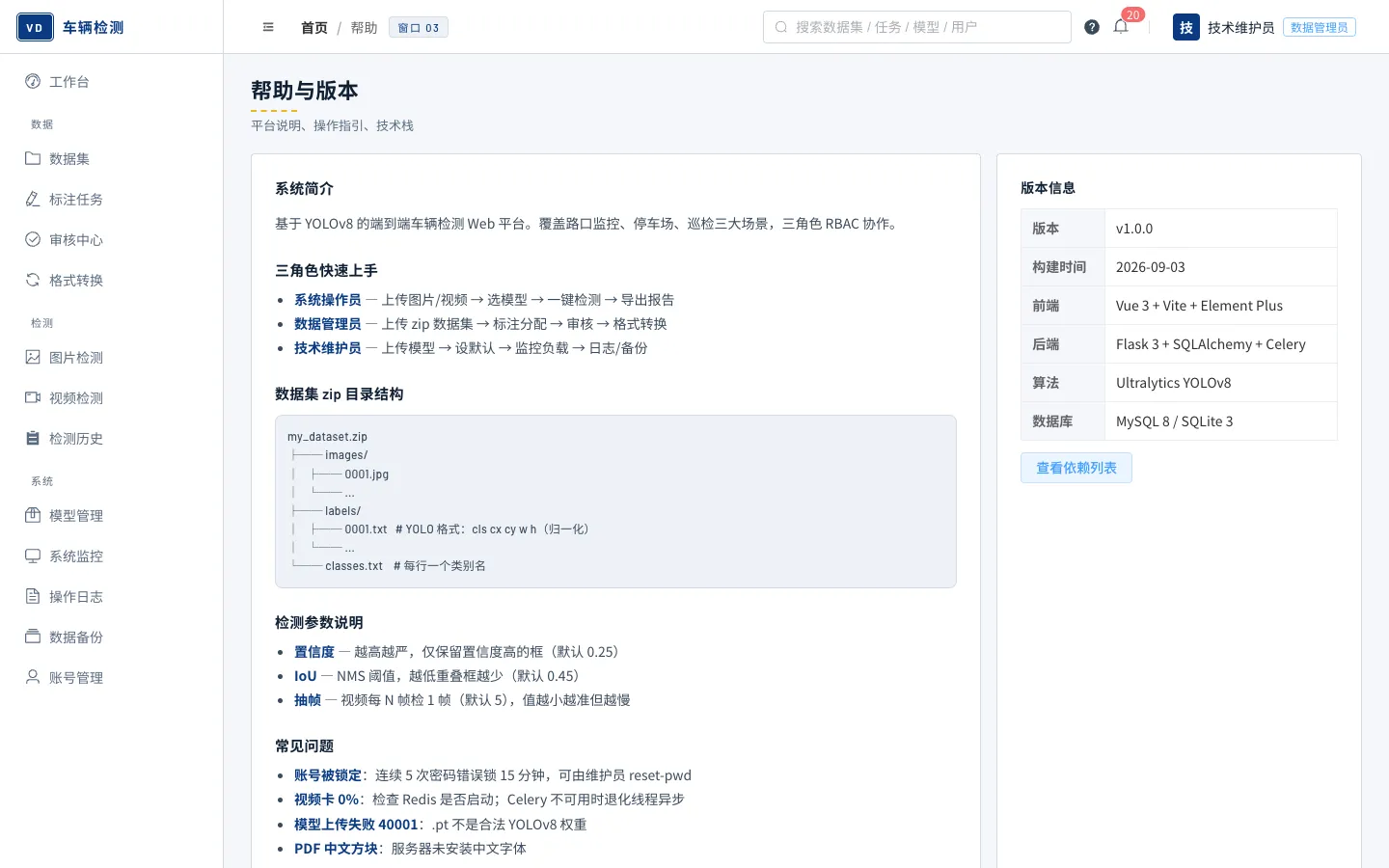Open the help question-mark icon
The image size is (1389, 868).
coord(1092,27)
